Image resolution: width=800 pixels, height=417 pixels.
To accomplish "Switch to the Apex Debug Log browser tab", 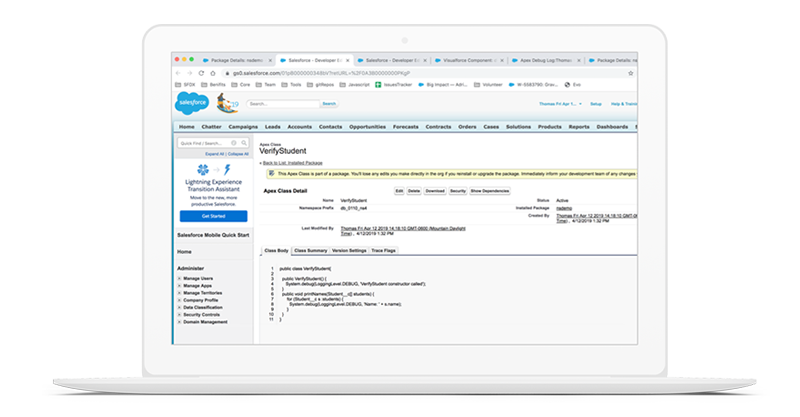I will (545, 60).
